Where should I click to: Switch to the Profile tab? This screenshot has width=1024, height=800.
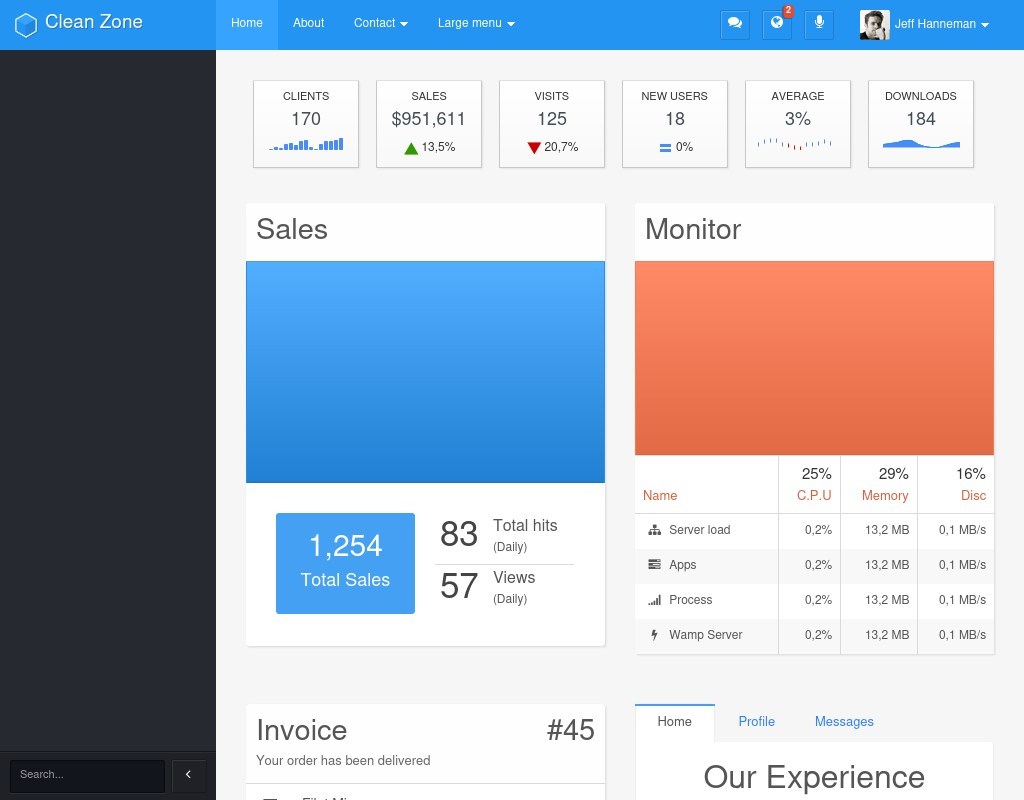pyautogui.click(x=756, y=722)
